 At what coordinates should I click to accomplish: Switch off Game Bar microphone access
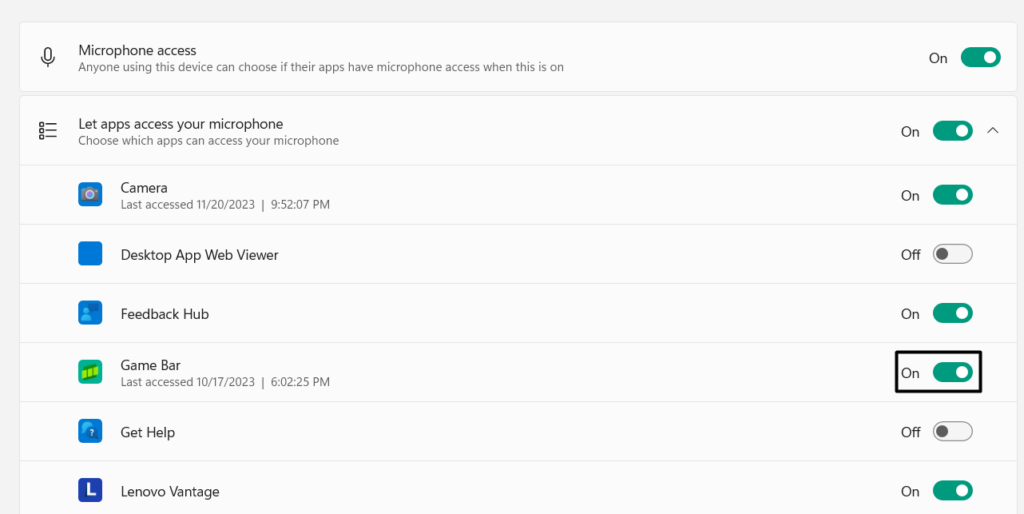(x=952, y=372)
